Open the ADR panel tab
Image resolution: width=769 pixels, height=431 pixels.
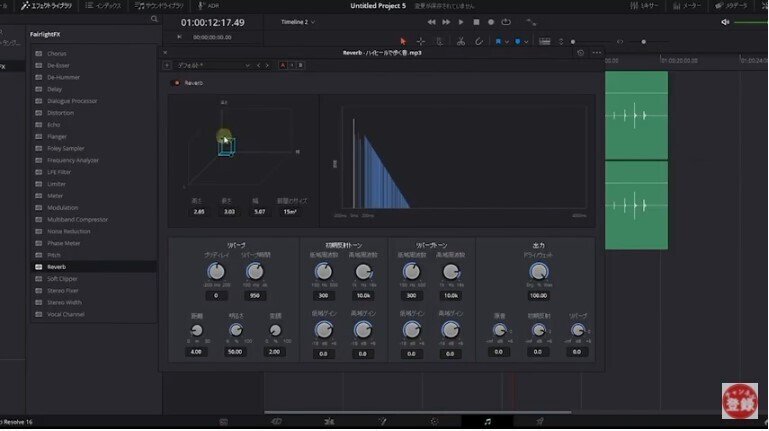point(208,6)
